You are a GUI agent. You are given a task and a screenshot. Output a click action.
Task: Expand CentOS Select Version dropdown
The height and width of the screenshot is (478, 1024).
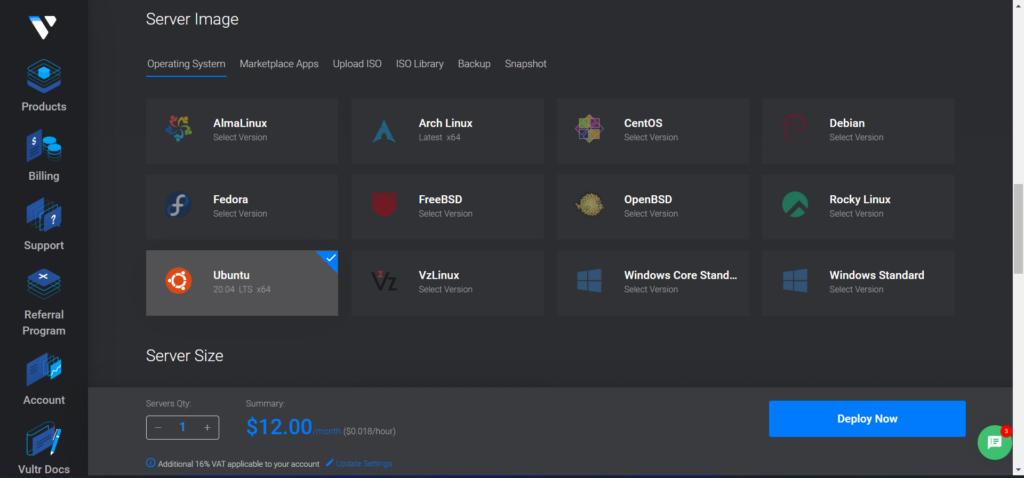(650, 138)
